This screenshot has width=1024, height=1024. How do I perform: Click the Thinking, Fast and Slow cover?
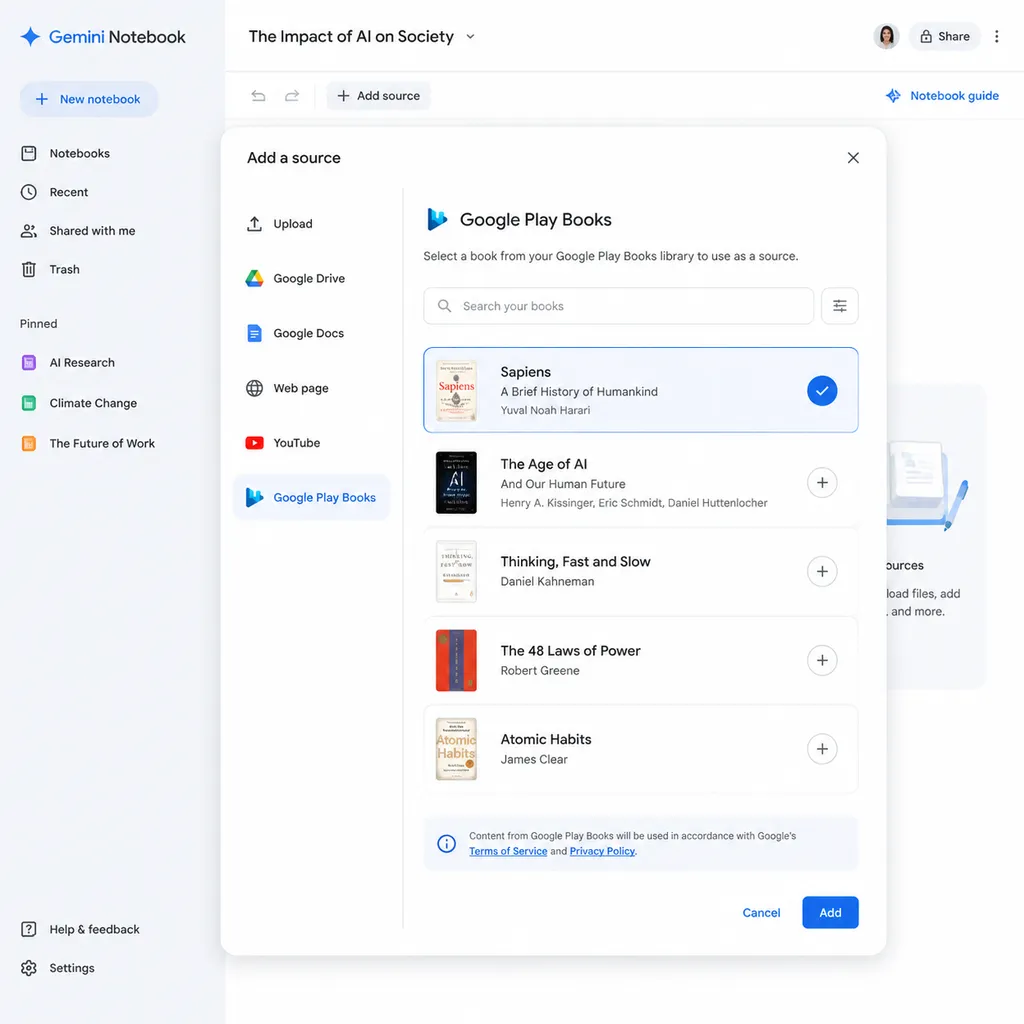456,571
